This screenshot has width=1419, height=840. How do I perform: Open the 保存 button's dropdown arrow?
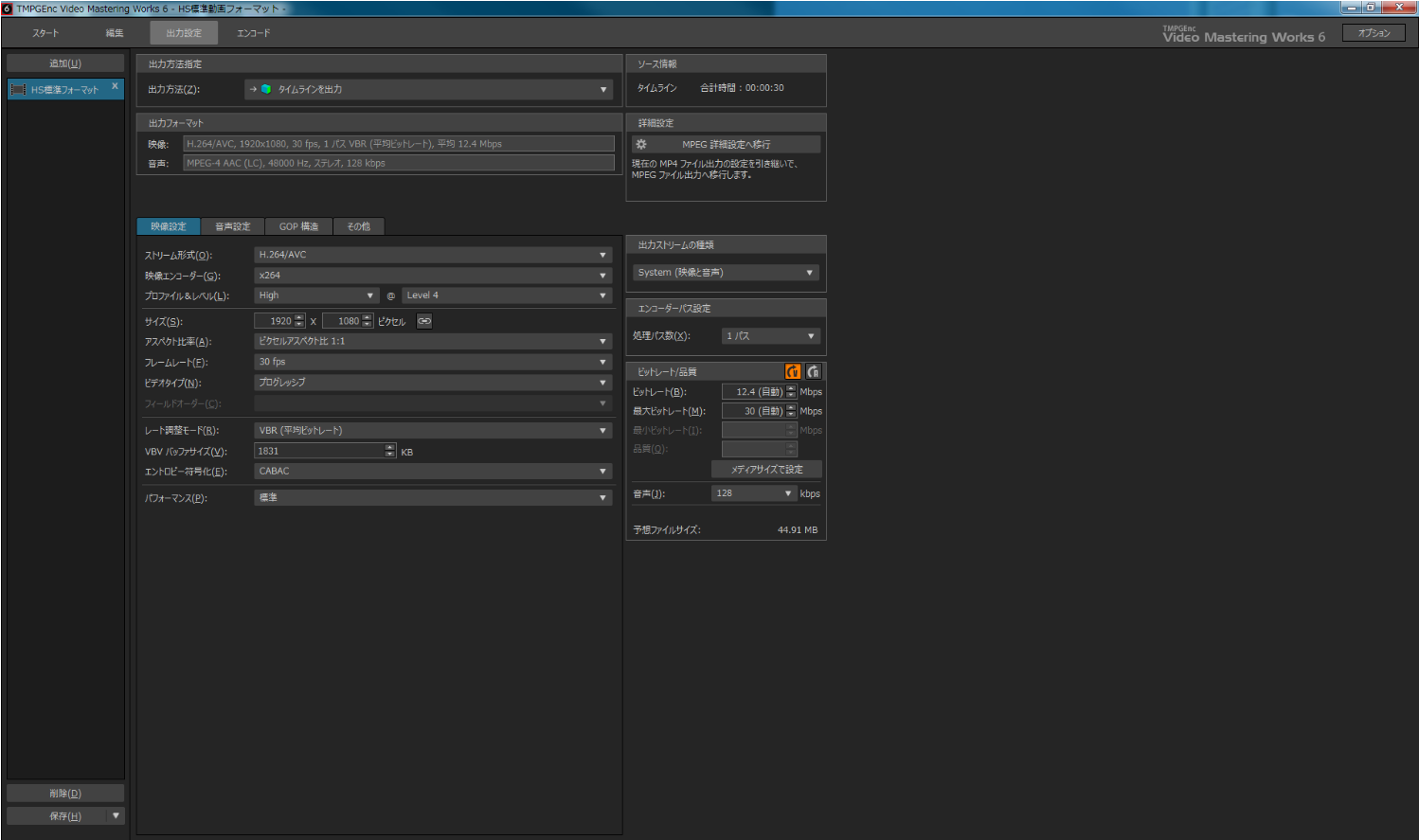point(117,815)
